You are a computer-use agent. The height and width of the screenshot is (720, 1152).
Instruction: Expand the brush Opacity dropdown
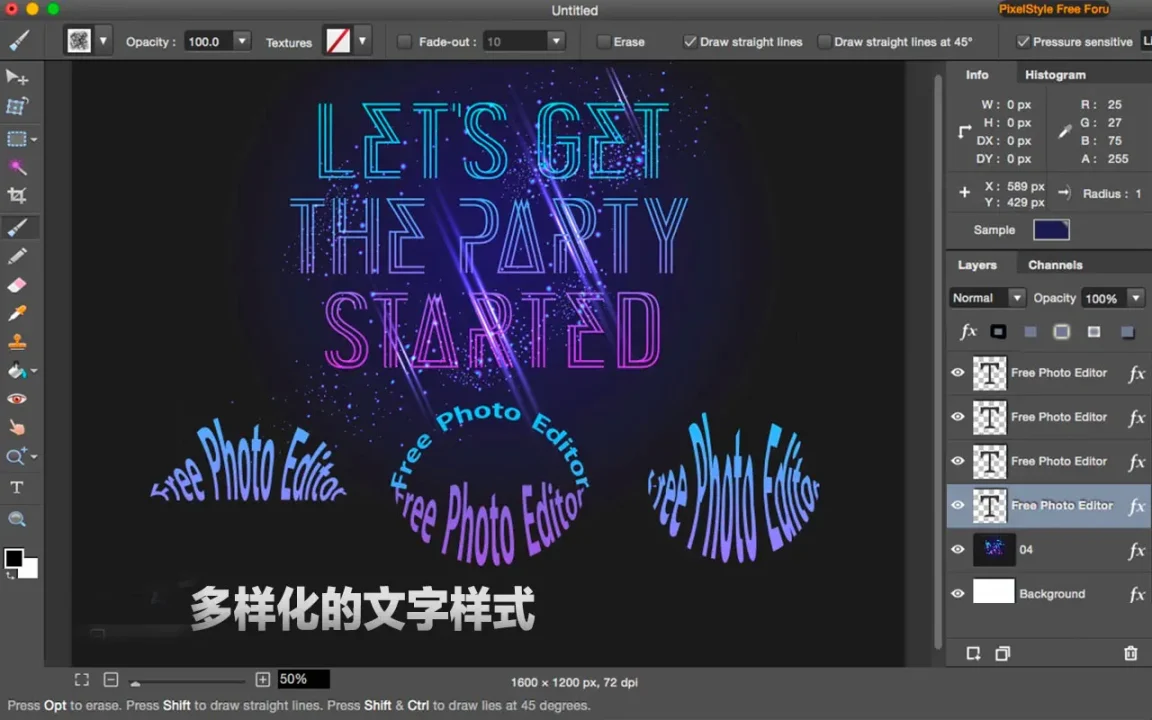pyautogui.click(x=241, y=41)
